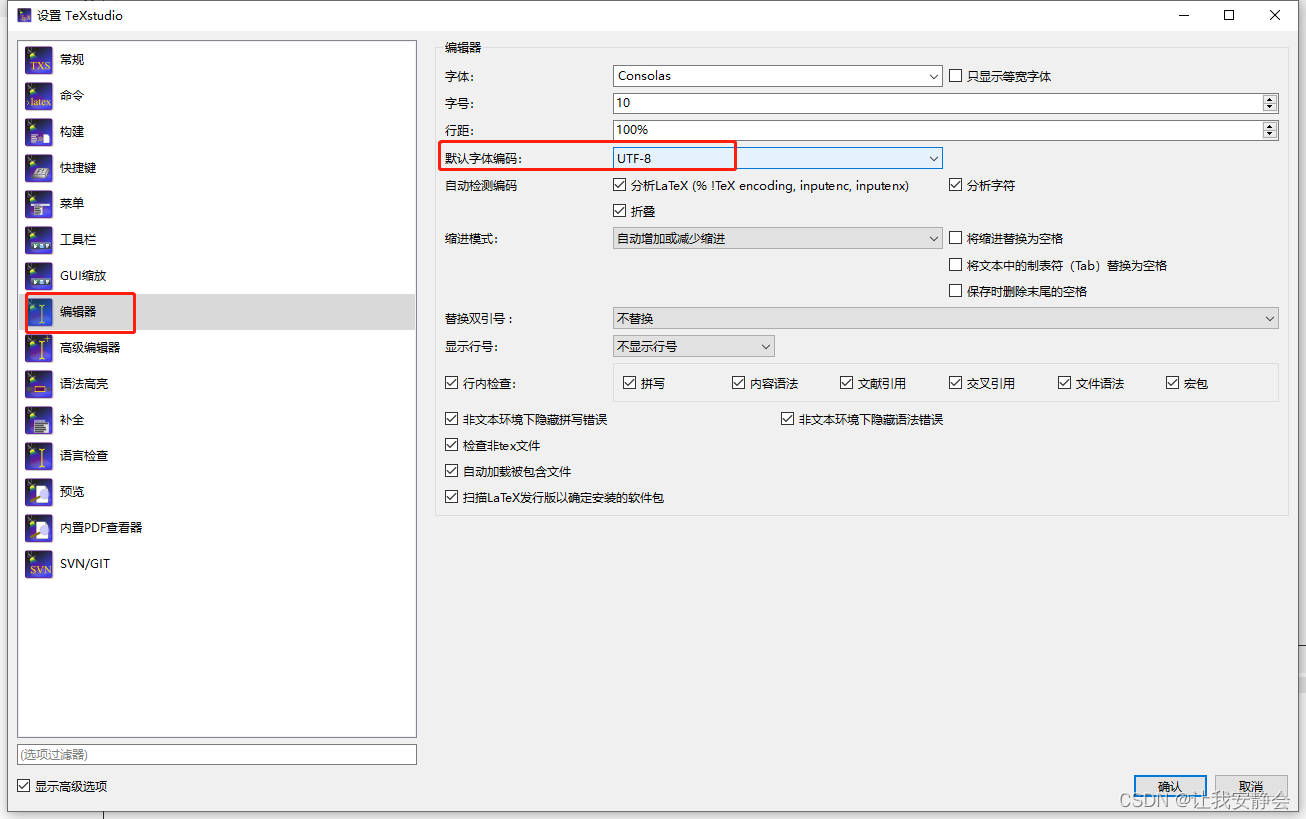Image resolution: width=1306 pixels, height=819 pixels.
Task: Enable 将文本中的制表符 (Tab) 替换为空格
Action: (x=955, y=265)
